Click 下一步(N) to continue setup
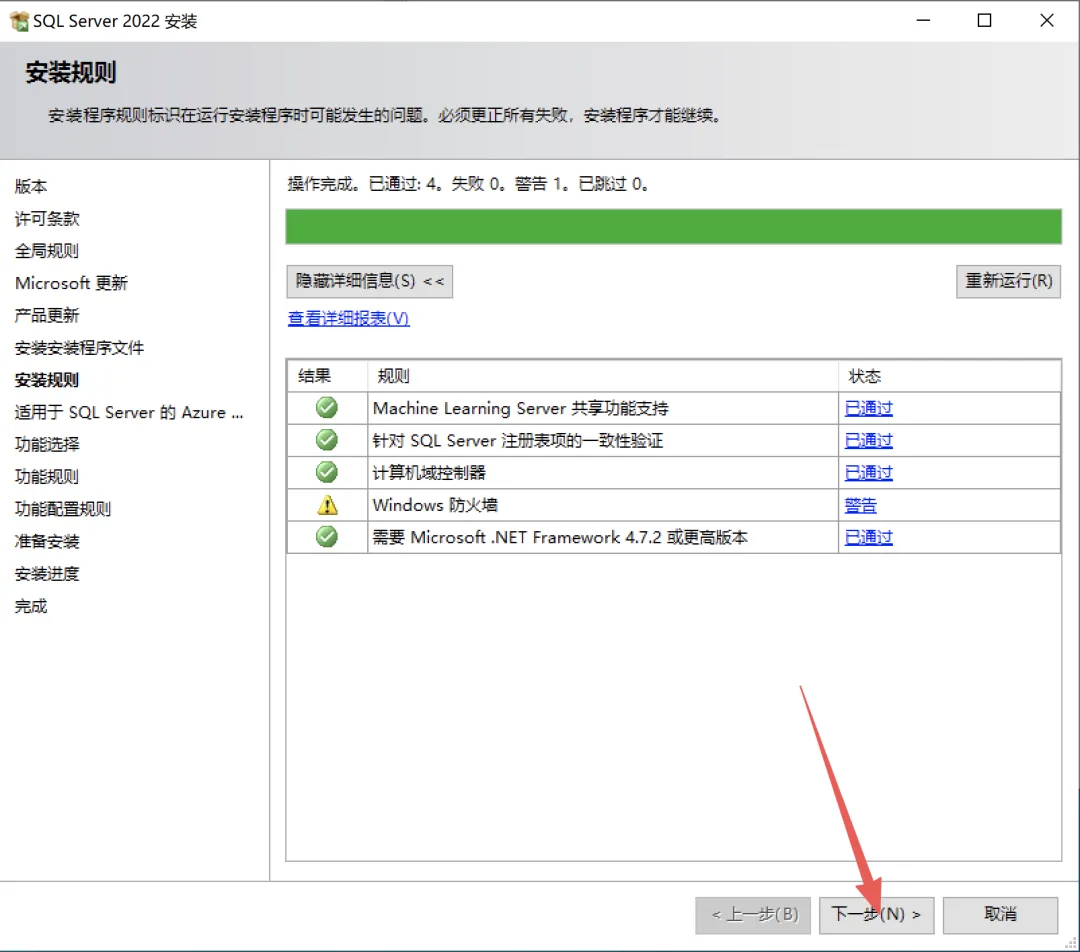The width and height of the screenshot is (1080, 952). [x=876, y=915]
